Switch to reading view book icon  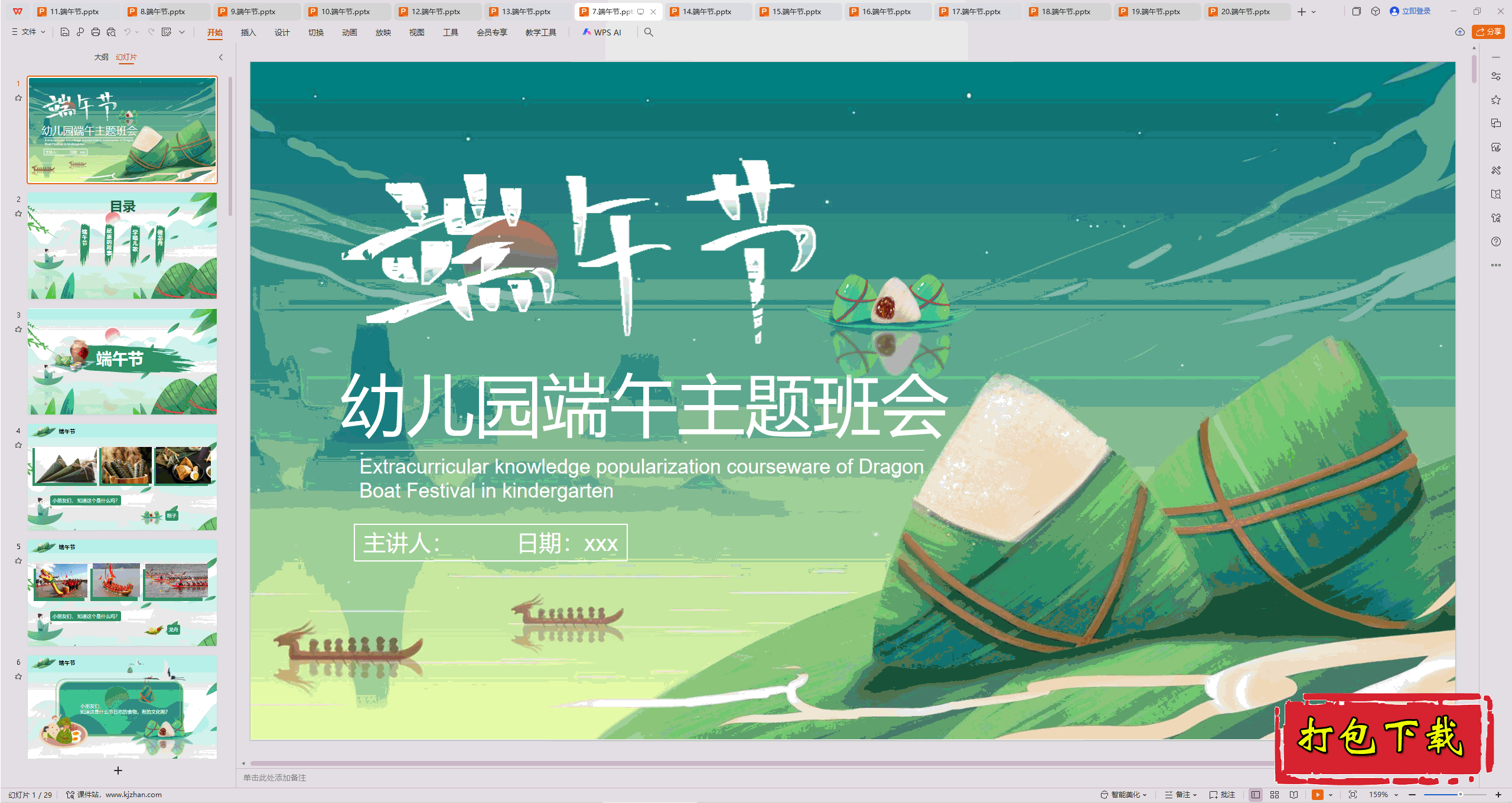point(1293,795)
